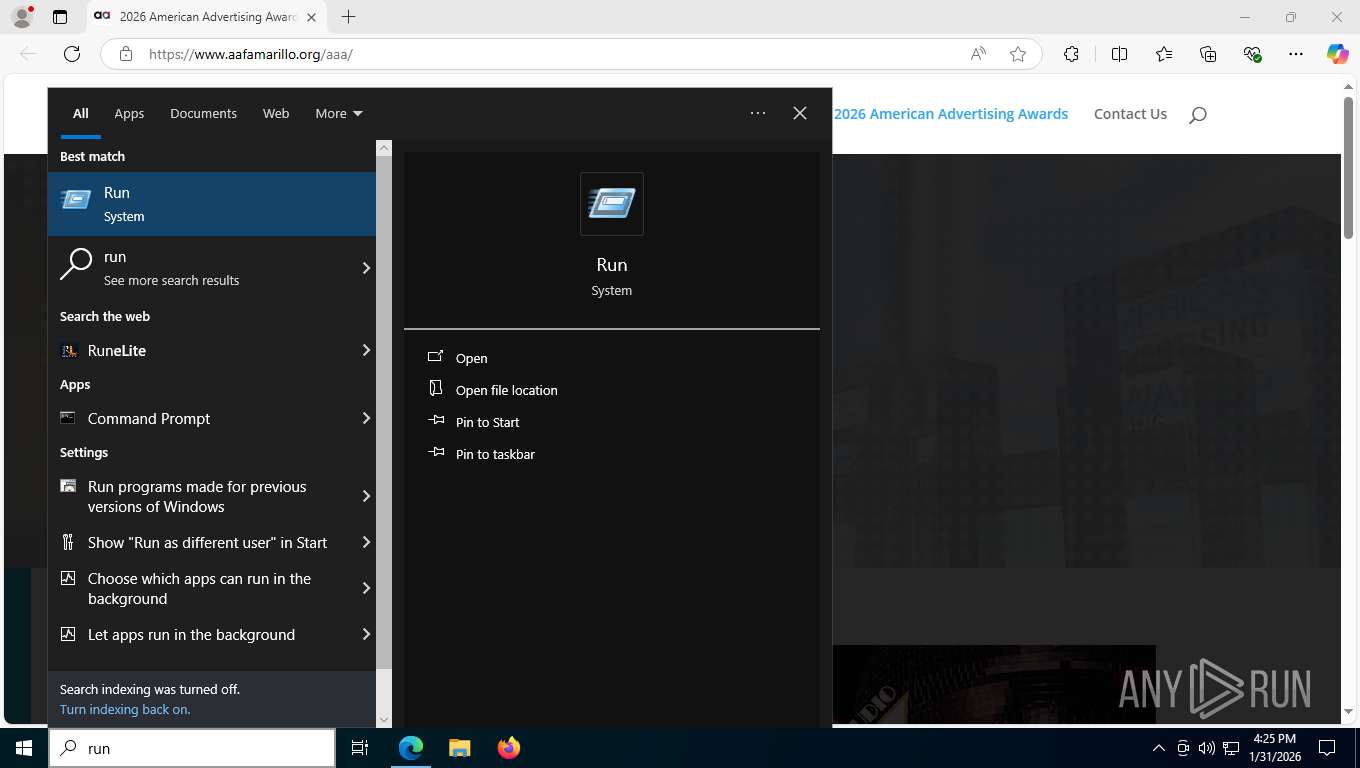This screenshot has width=1360, height=768.
Task: Show hidden system tray icons
Action: [x=1159, y=748]
